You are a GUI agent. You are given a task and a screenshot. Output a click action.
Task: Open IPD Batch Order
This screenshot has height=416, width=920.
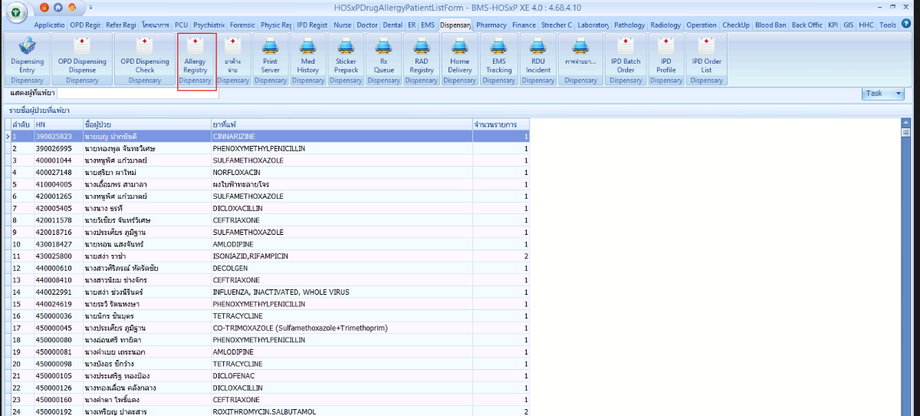click(625, 58)
